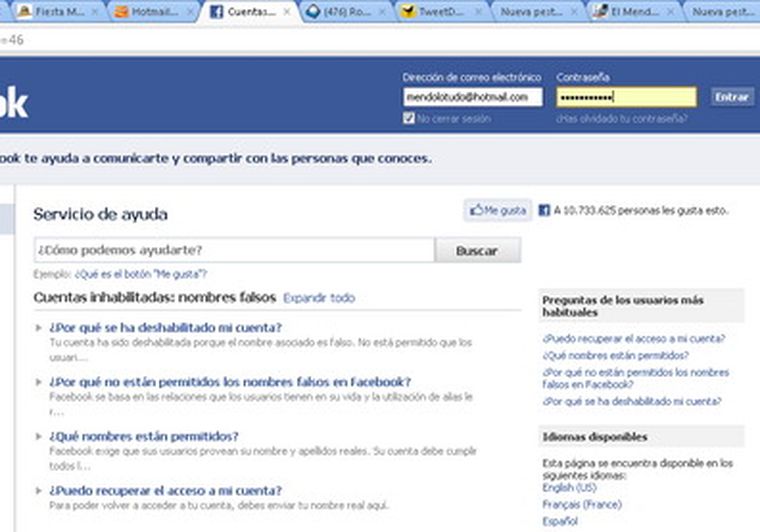Click the TweetDeck tab favicon
The image size is (760, 532).
click(x=407, y=13)
